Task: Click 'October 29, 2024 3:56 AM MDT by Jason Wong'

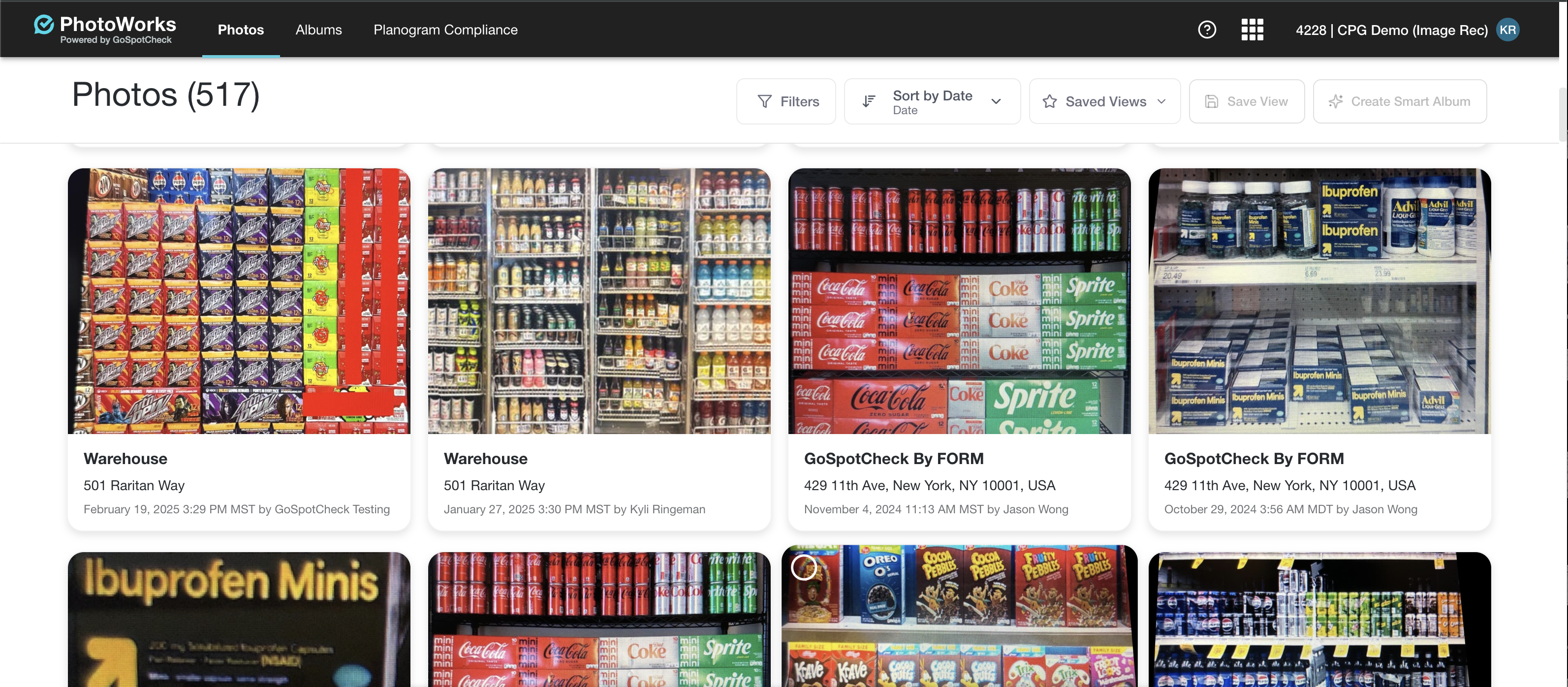Action: (1291, 509)
